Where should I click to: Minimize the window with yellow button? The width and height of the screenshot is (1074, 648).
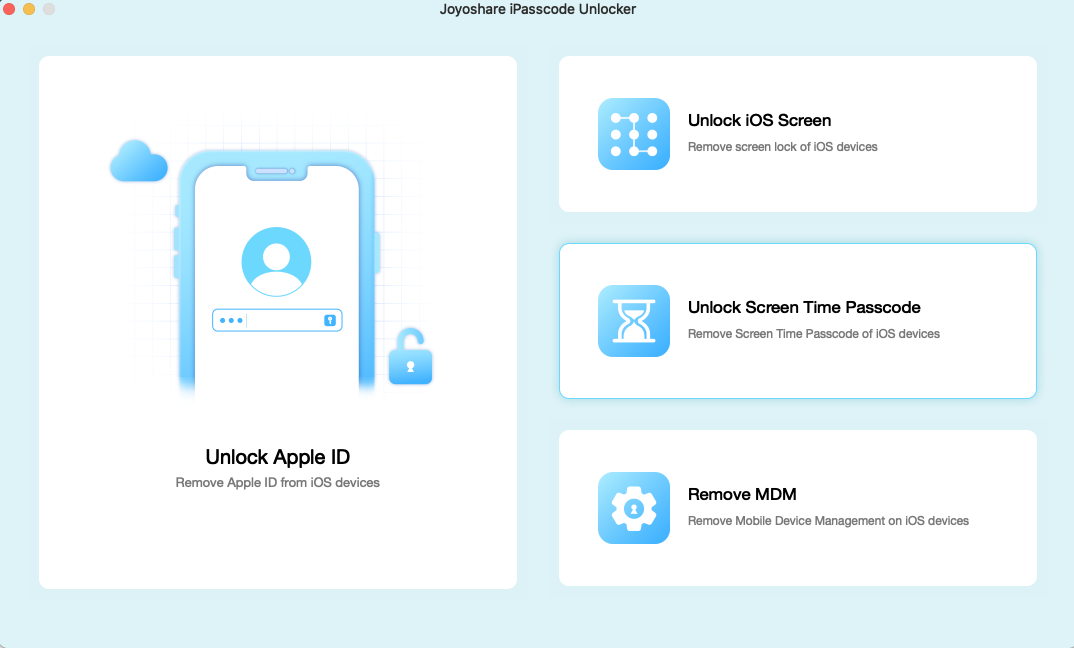[29, 9]
